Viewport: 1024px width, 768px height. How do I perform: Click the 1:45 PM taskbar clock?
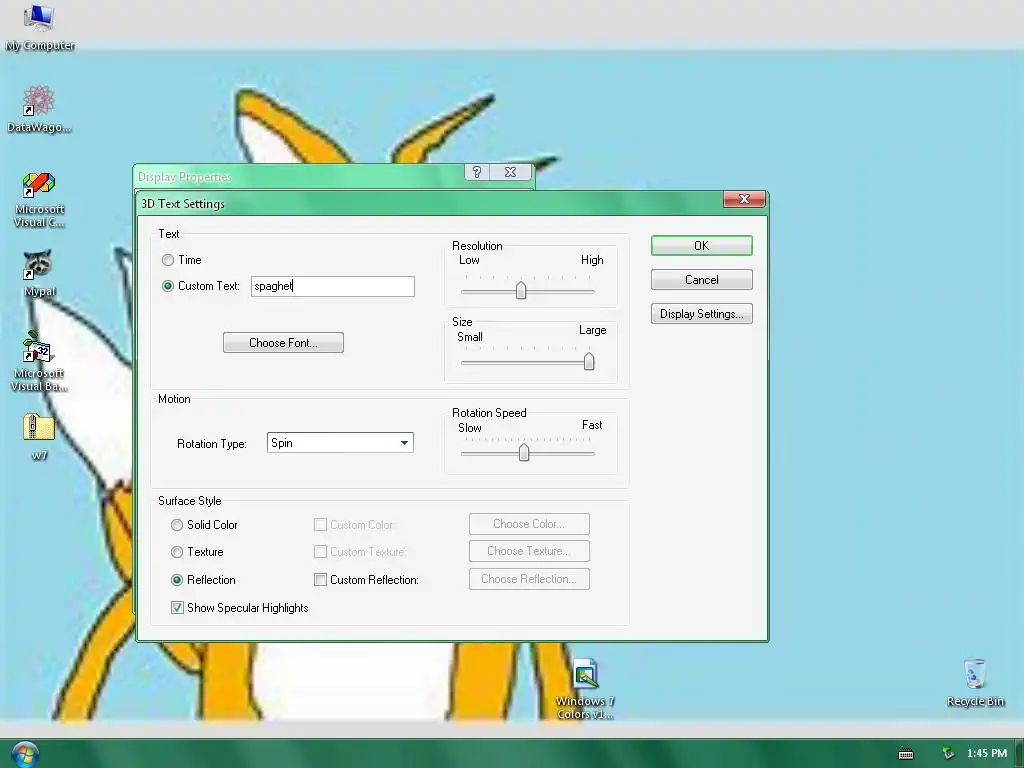[987, 754]
